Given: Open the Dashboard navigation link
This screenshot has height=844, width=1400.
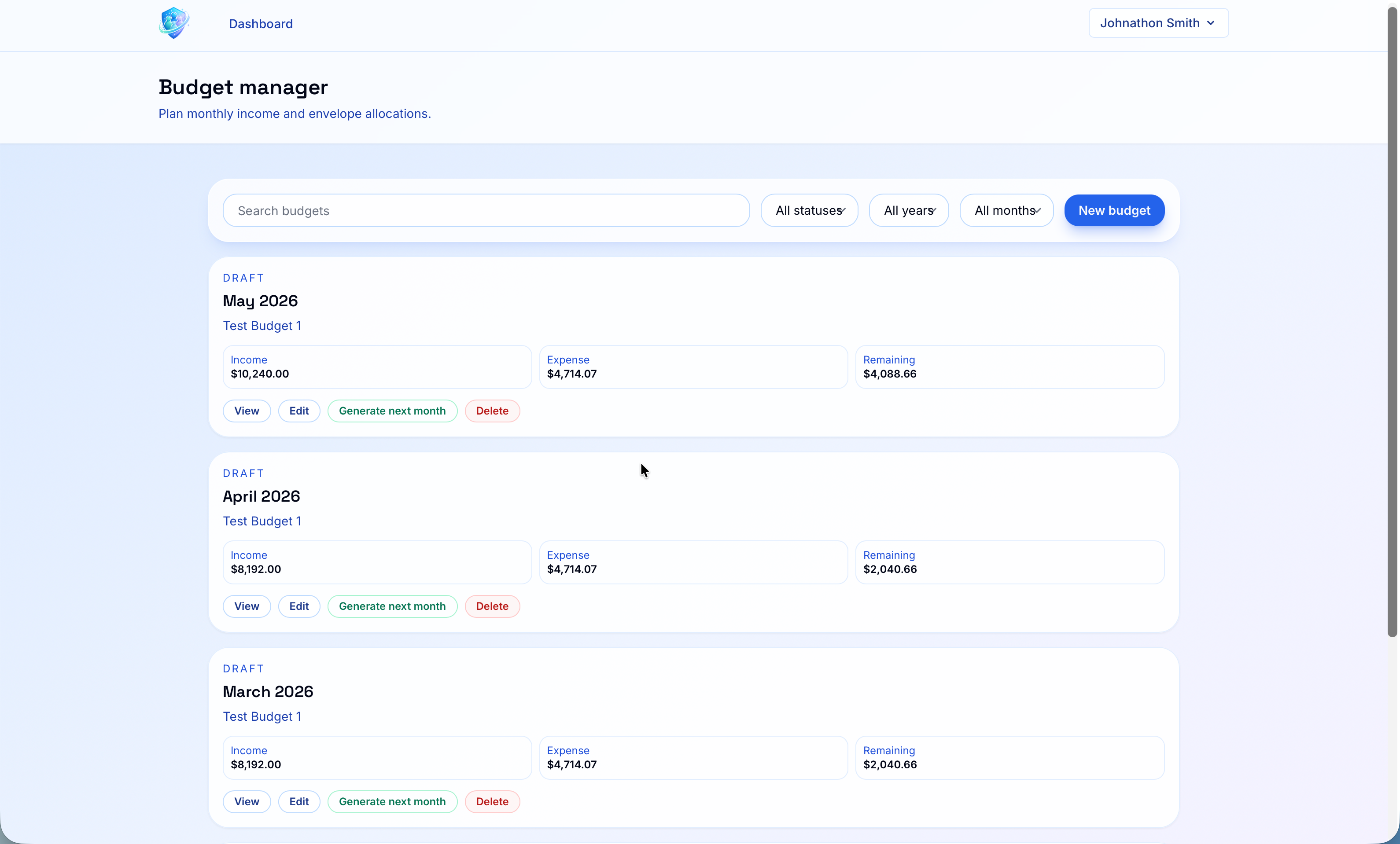Looking at the screenshot, I should [261, 24].
